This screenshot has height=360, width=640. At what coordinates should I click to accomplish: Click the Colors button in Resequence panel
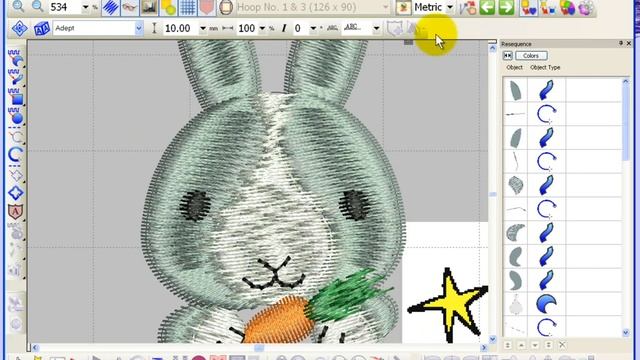[x=531, y=56]
